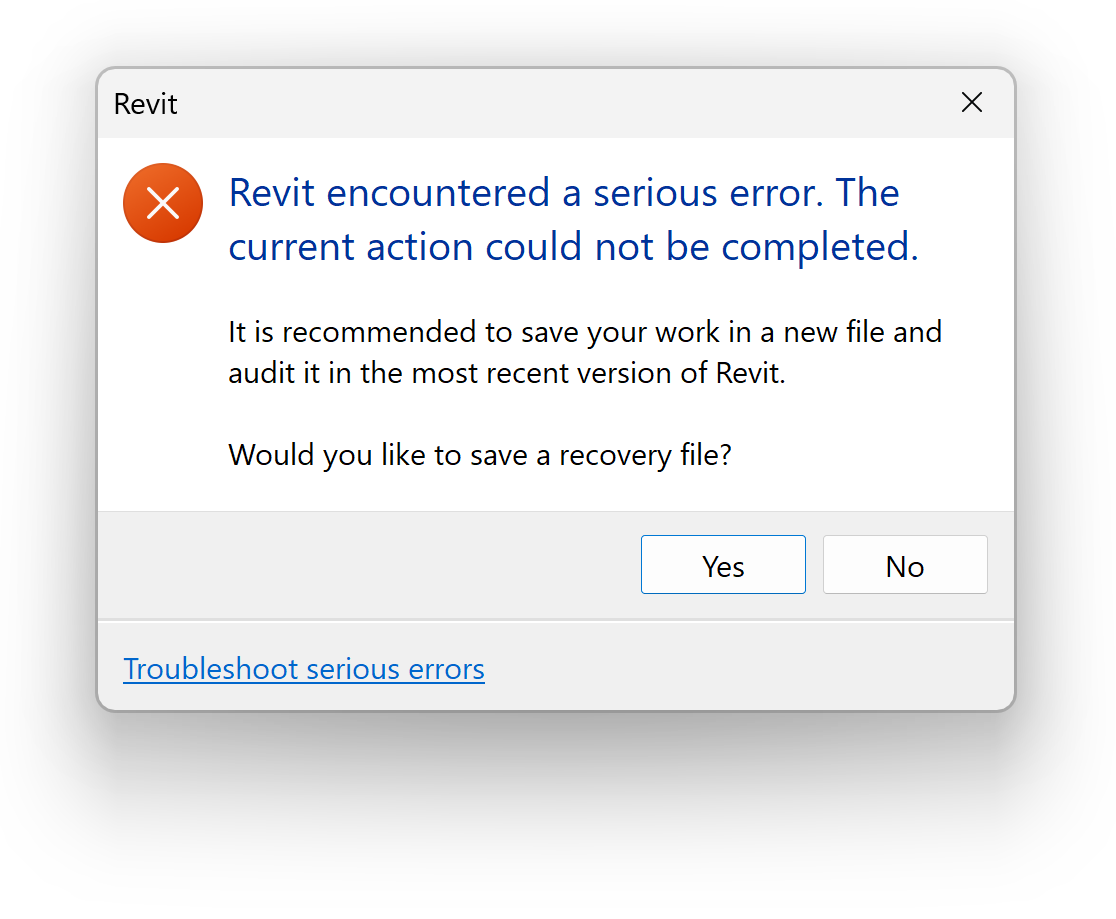This screenshot has height=919, width=1116.
Task: Click the empty area left of Yes
Action: pos(370,566)
